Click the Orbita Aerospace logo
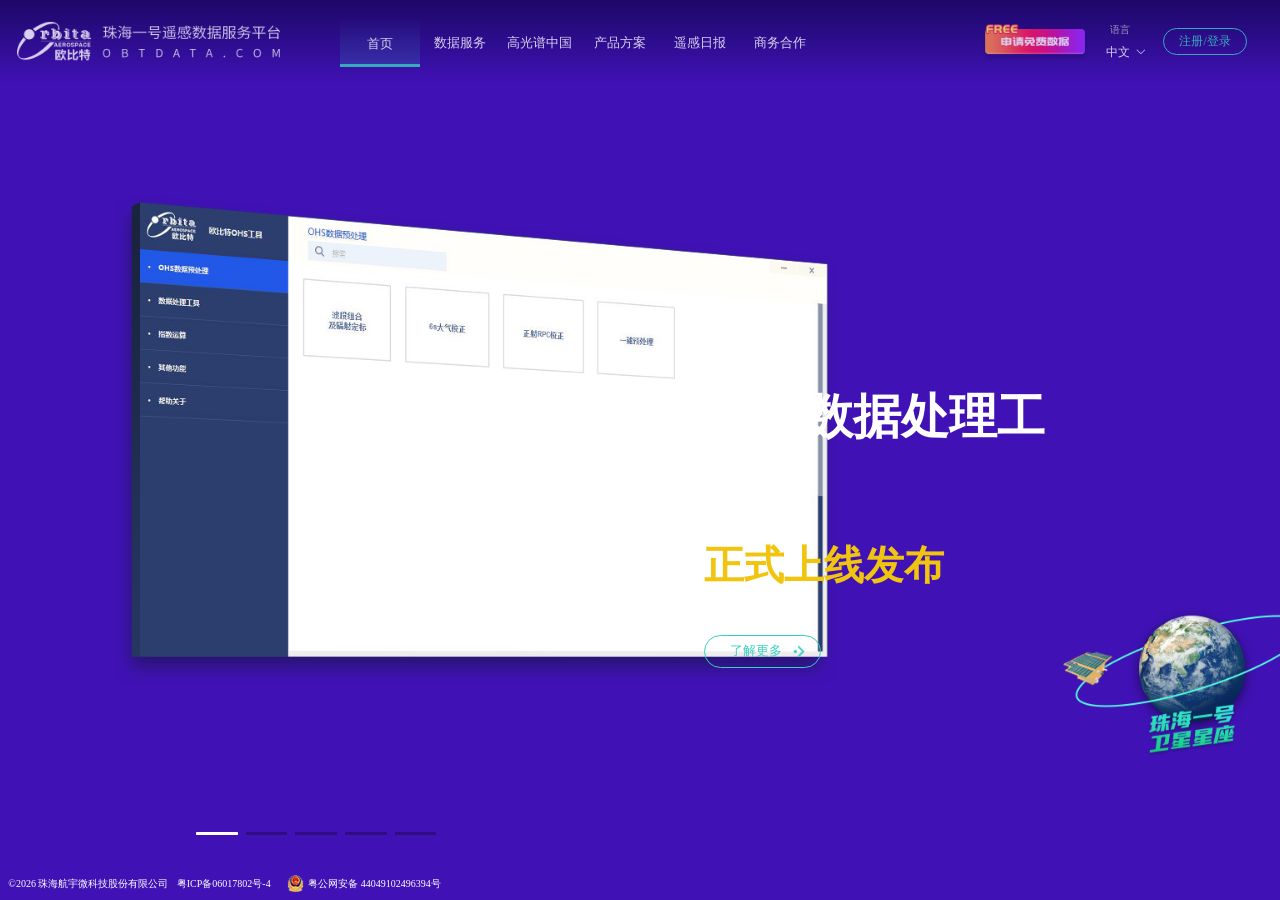This screenshot has width=1280, height=900. coord(54,41)
